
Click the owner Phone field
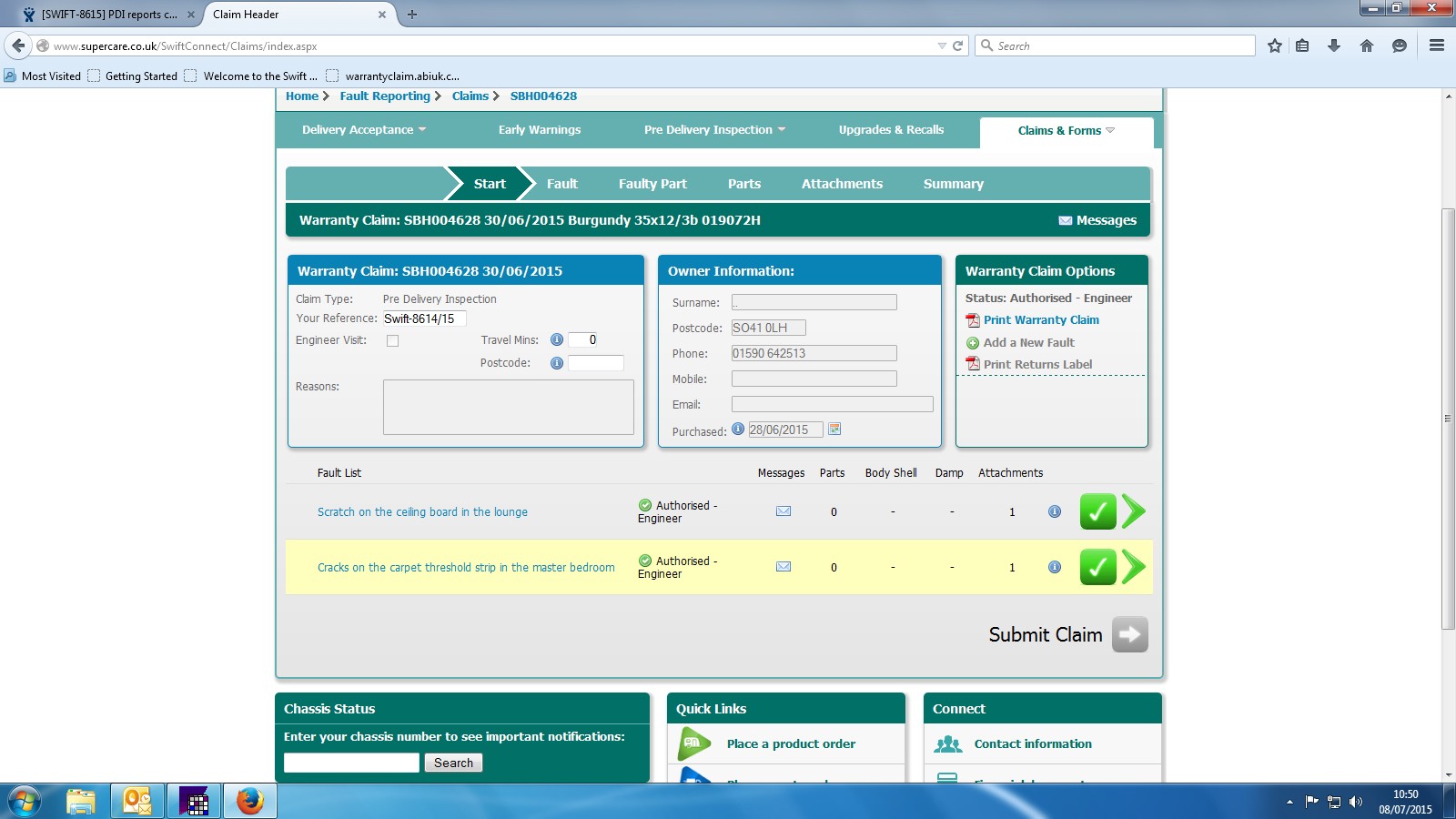[x=814, y=353]
